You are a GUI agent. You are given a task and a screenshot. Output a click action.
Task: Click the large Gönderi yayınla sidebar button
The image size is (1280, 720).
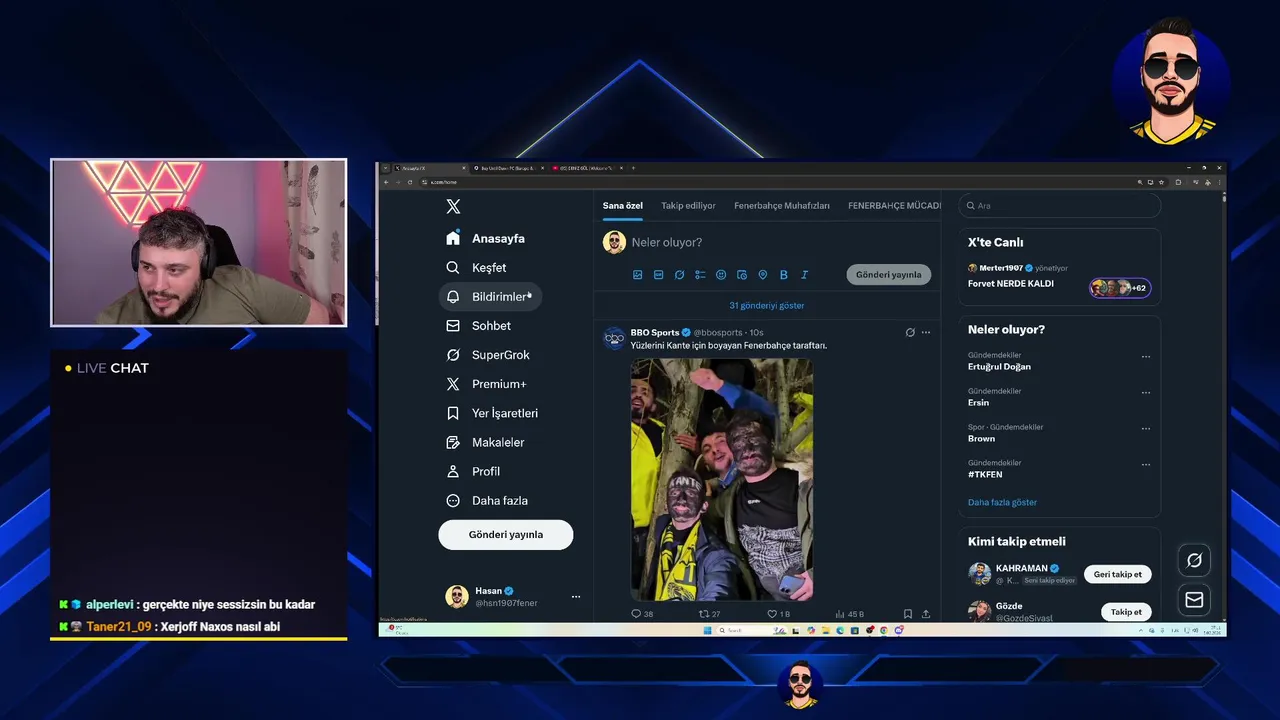pyautogui.click(x=506, y=534)
